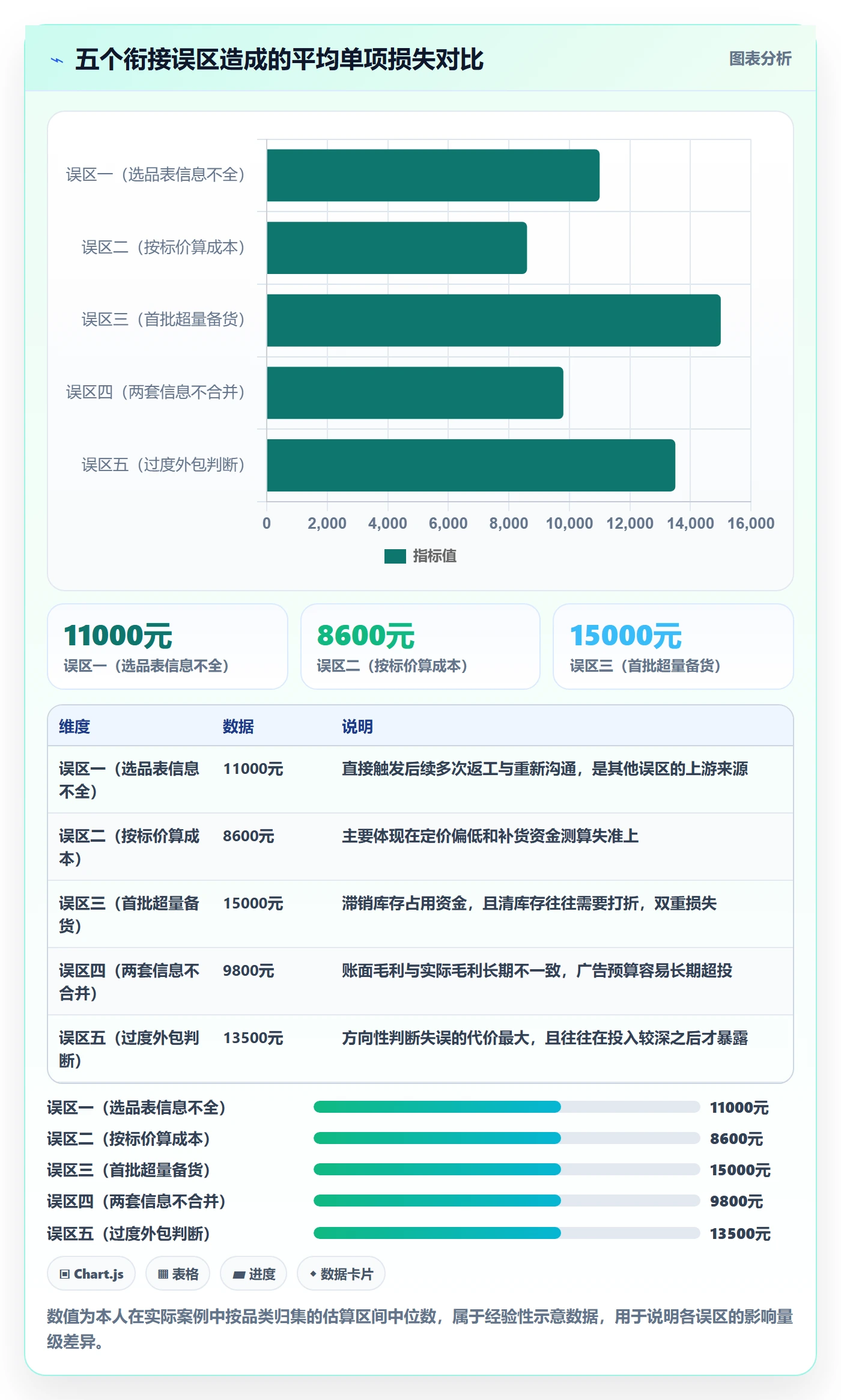Click progress bar for 误区二（按标价算成本）
The image size is (841, 1400).
[507, 1138]
